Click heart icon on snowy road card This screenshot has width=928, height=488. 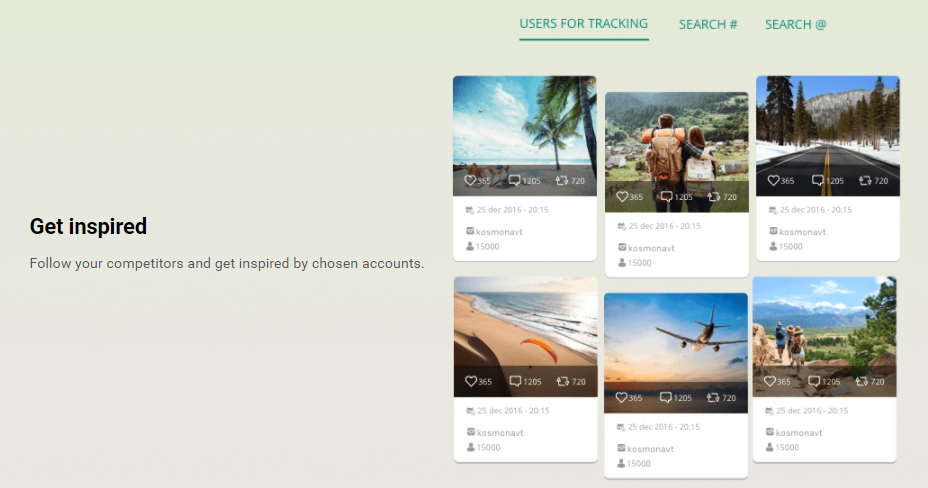[x=774, y=180]
